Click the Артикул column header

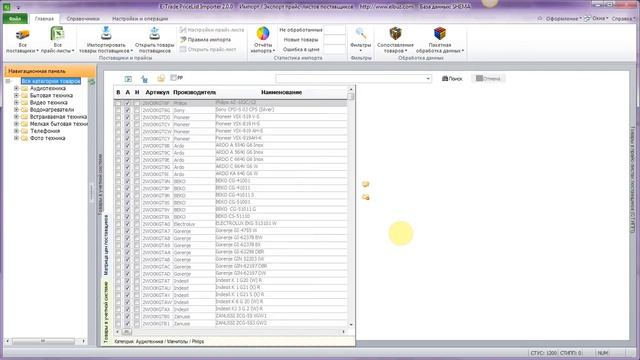point(157,92)
